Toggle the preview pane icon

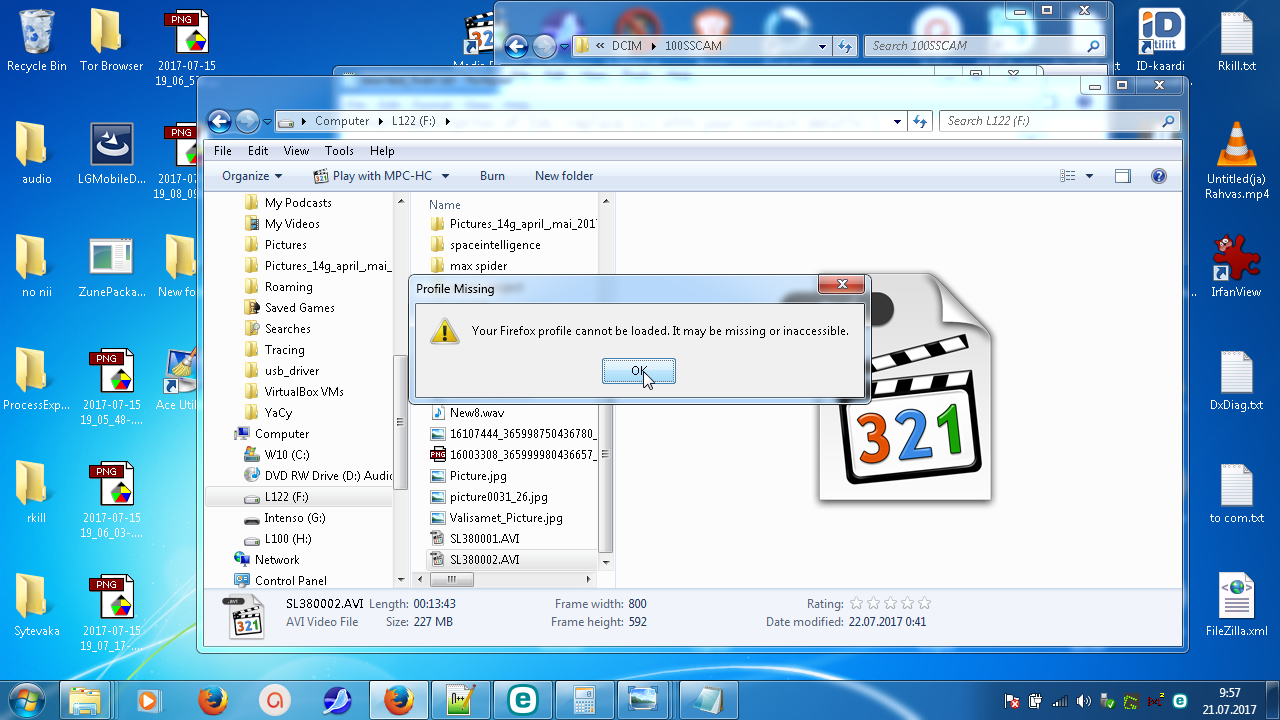point(1123,176)
